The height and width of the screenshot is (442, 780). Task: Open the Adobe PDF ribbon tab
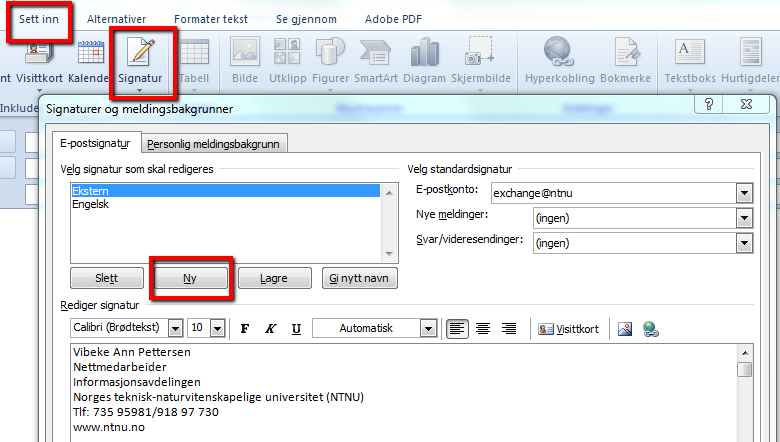pyautogui.click(x=393, y=19)
